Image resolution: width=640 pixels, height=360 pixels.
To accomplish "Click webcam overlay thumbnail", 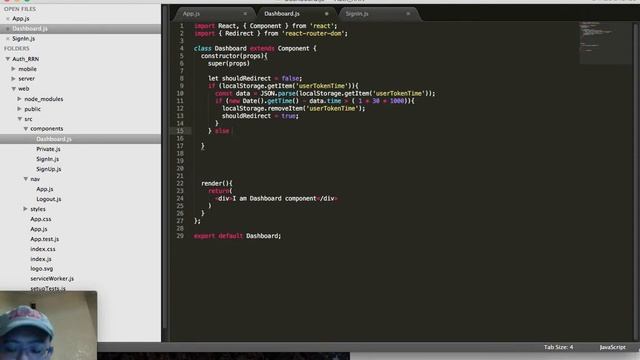I will (x=48, y=325).
